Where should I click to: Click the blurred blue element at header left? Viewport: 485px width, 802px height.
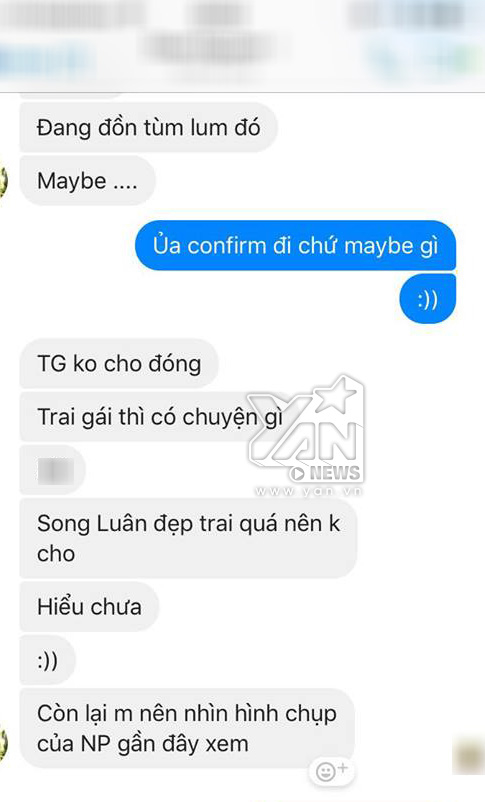click(46, 61)
